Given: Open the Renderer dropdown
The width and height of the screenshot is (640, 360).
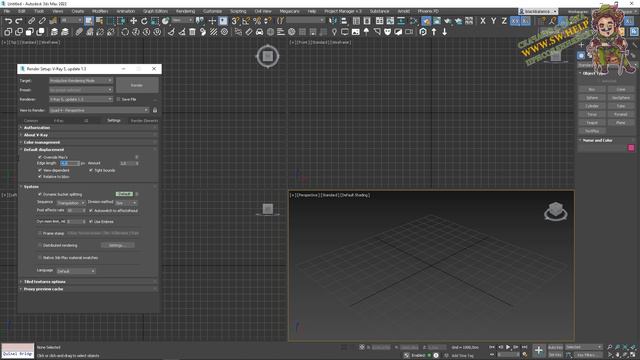Looking at the screenshot, I should tap(80, 99).
